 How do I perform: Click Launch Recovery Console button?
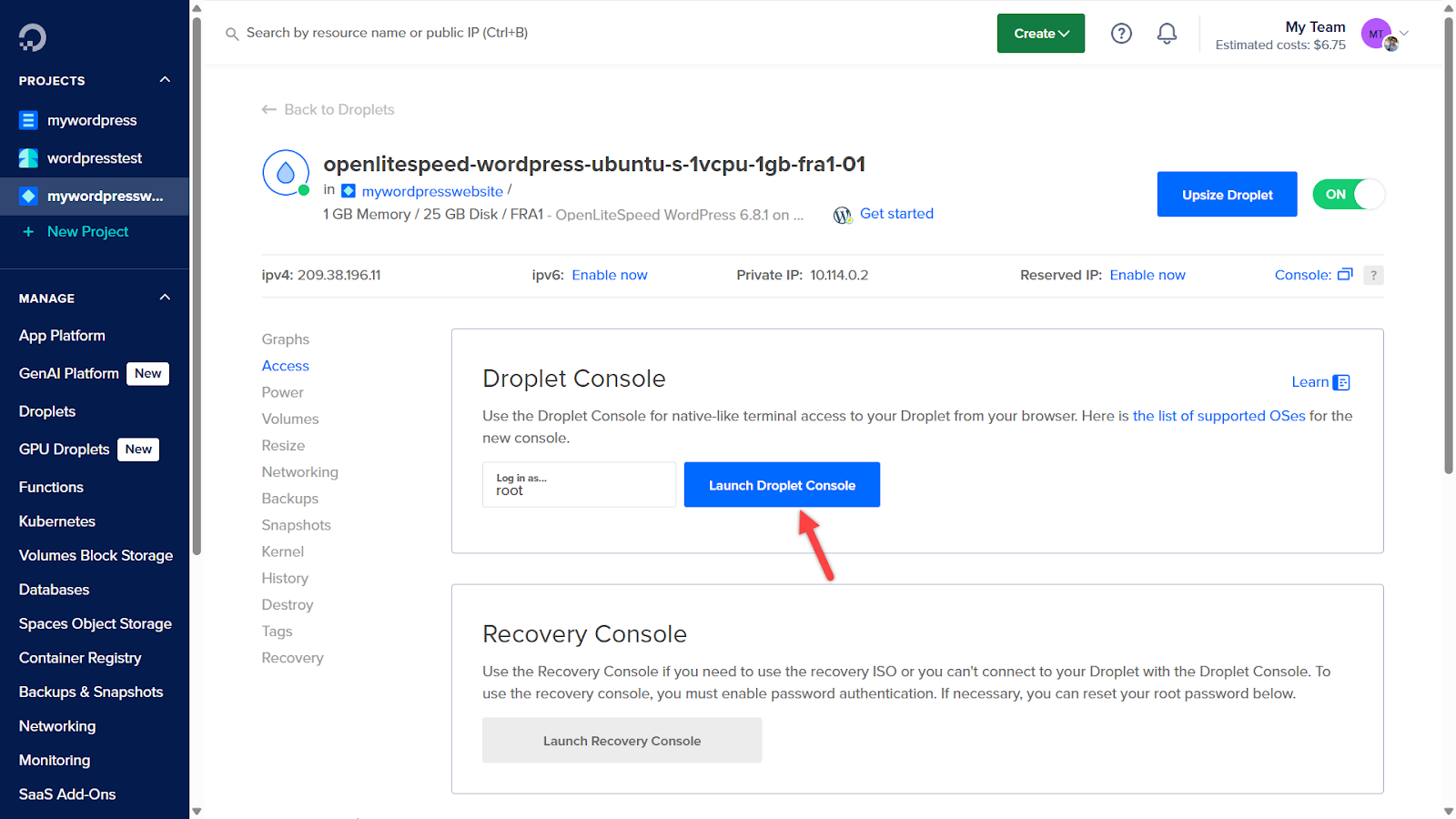click(x=622, y=741)
